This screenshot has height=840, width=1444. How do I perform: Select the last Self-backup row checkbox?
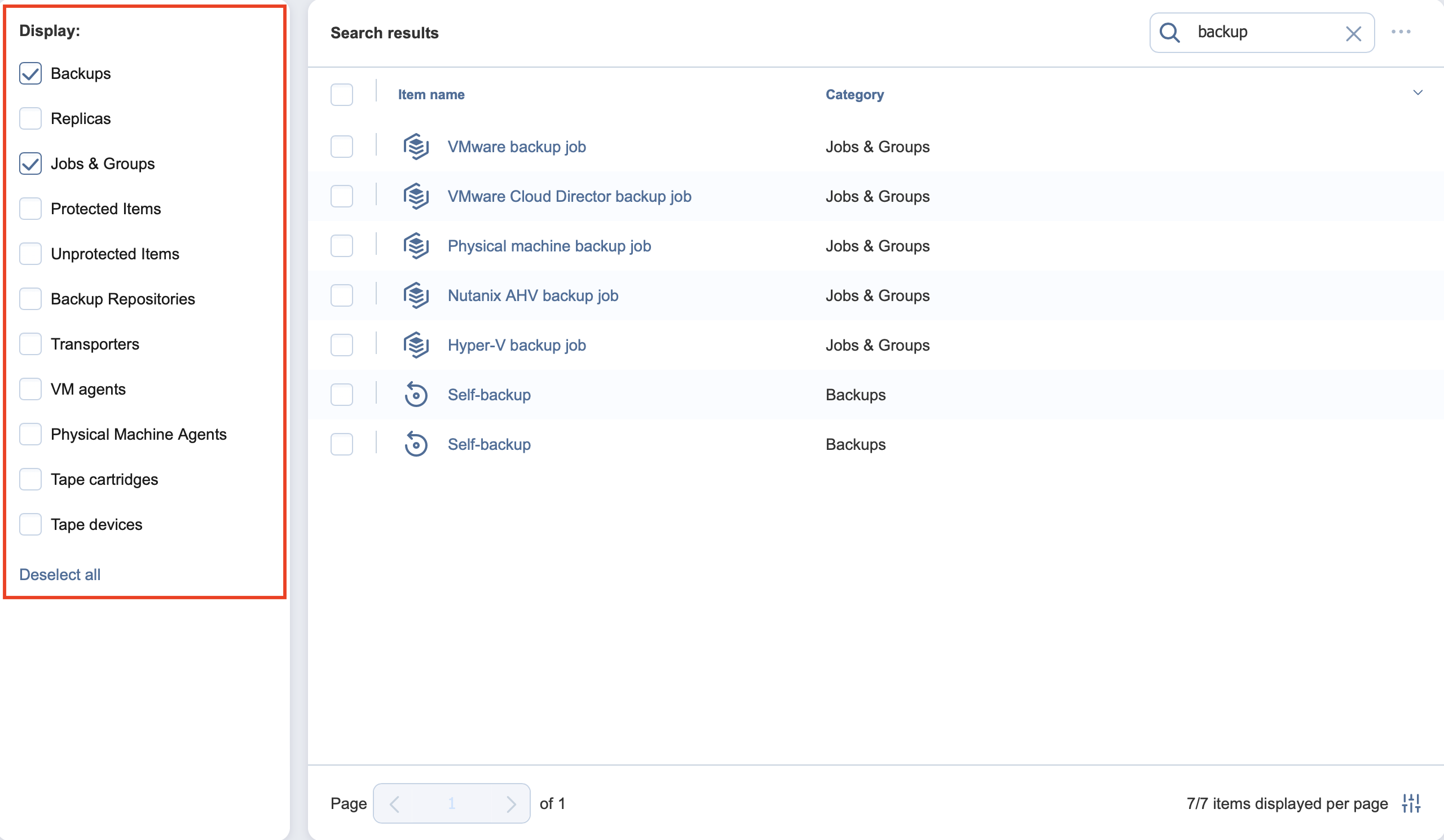point(341,444)
